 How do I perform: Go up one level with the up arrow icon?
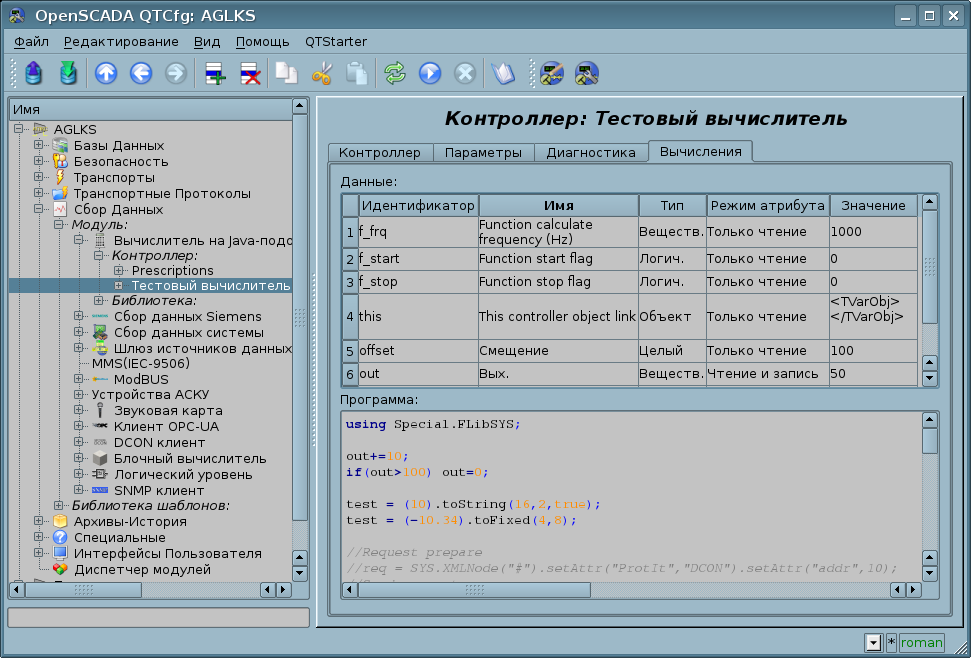point(105,73)
